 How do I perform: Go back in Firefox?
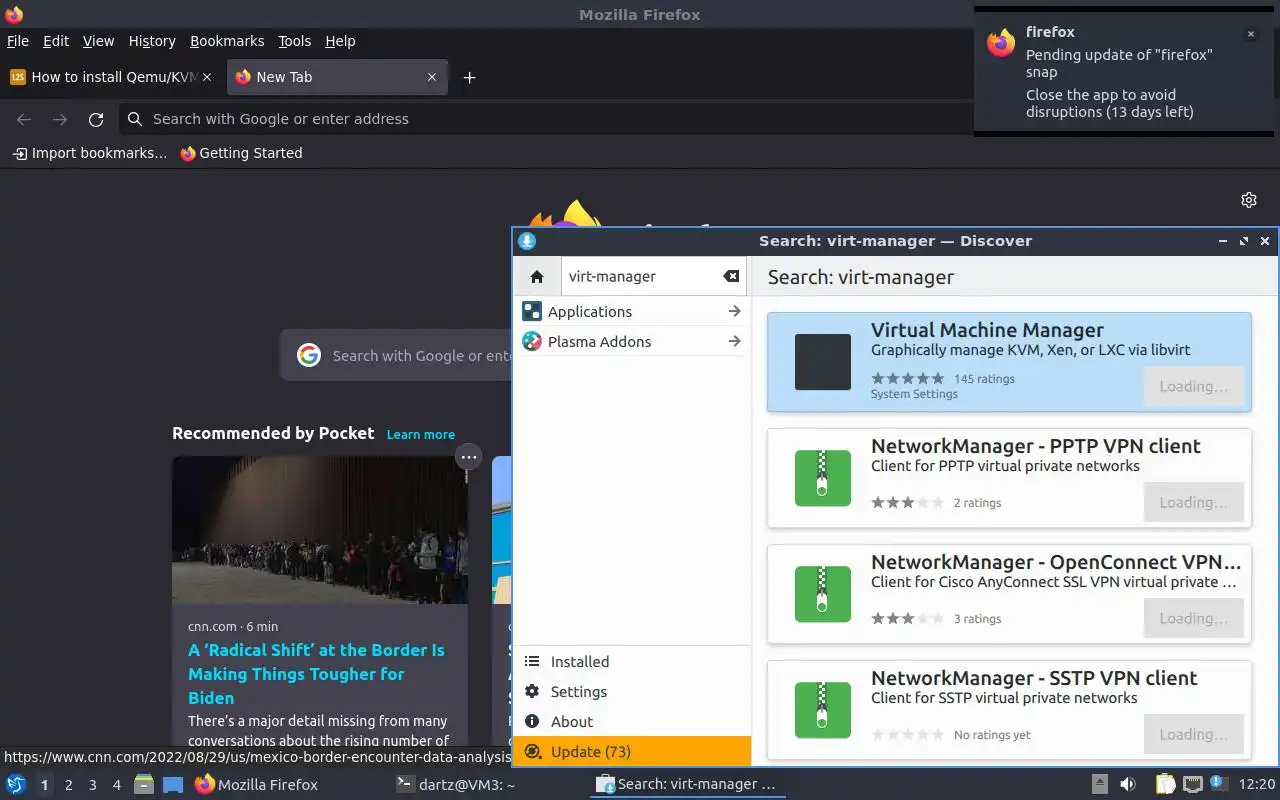click(x=24, y=119)
